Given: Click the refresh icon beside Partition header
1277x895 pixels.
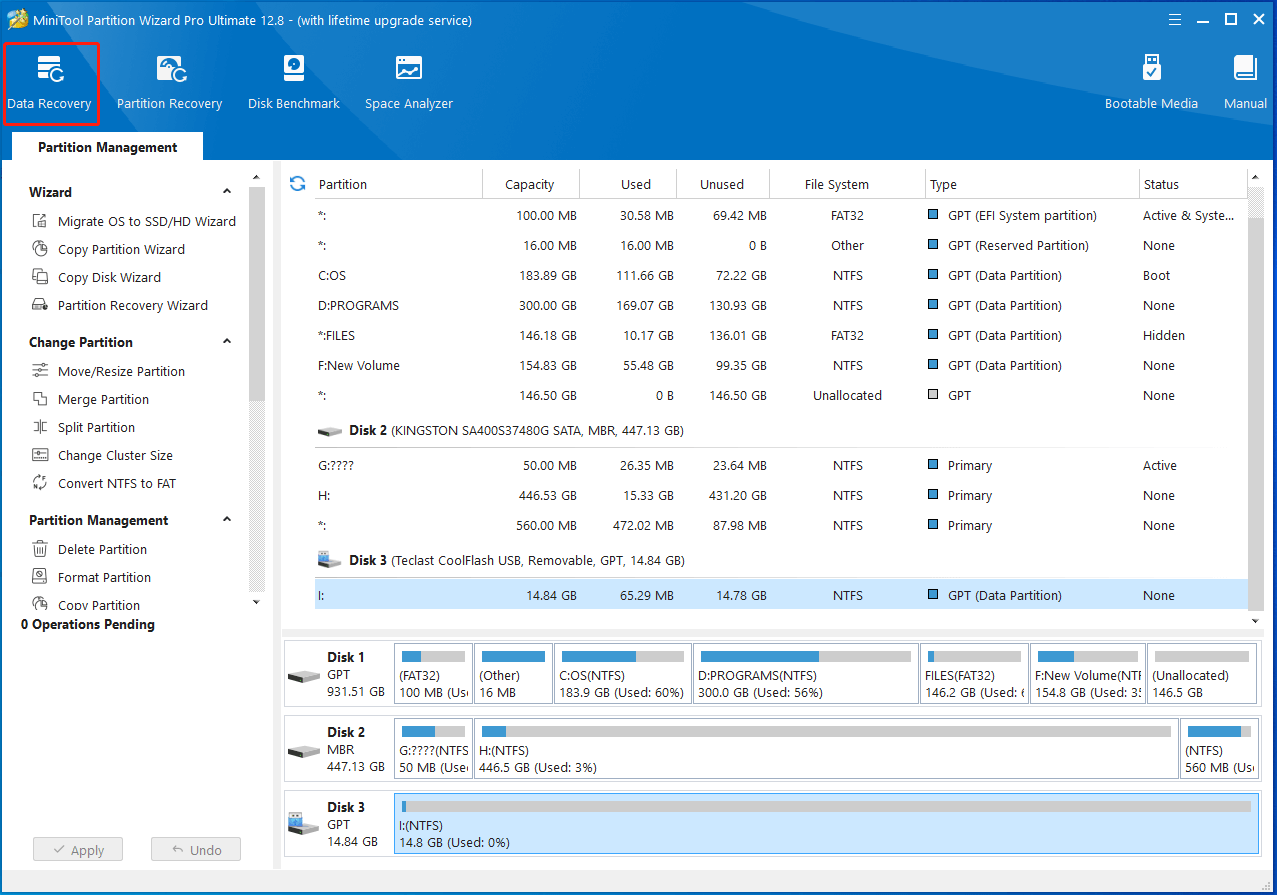Looking at the screenshot, I should click(x=297, y=184).
